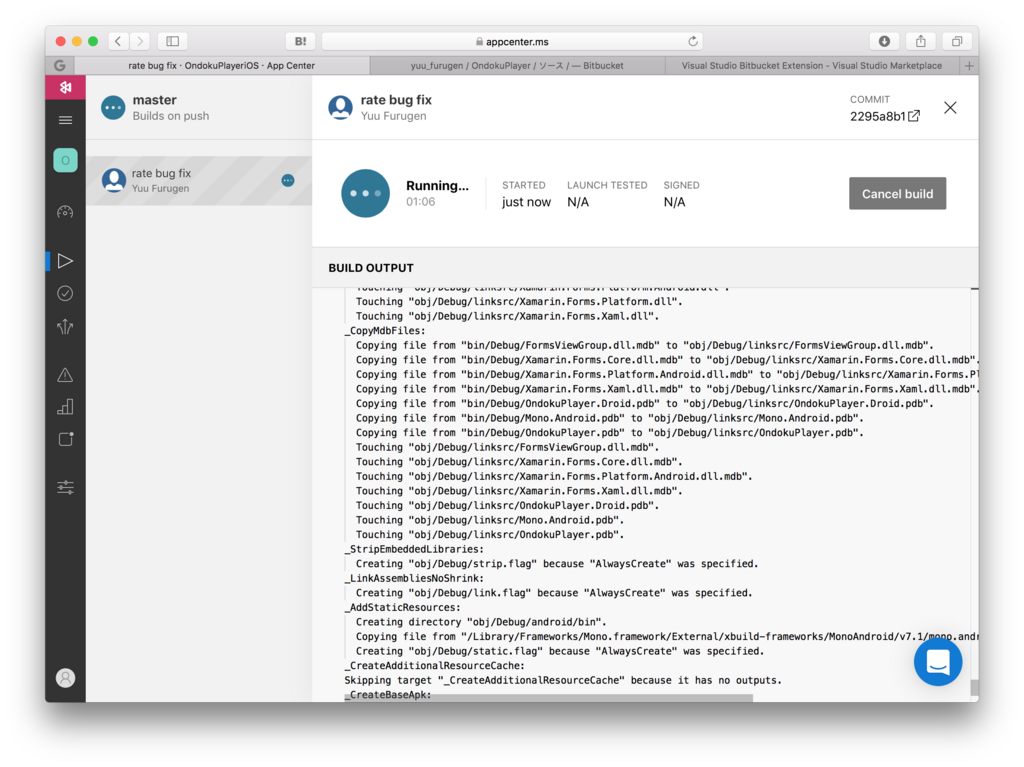Viewport: 1024px width, 767px height.
Task: Toggle the Safari sidebar button
Action: [x=172, y=41]
